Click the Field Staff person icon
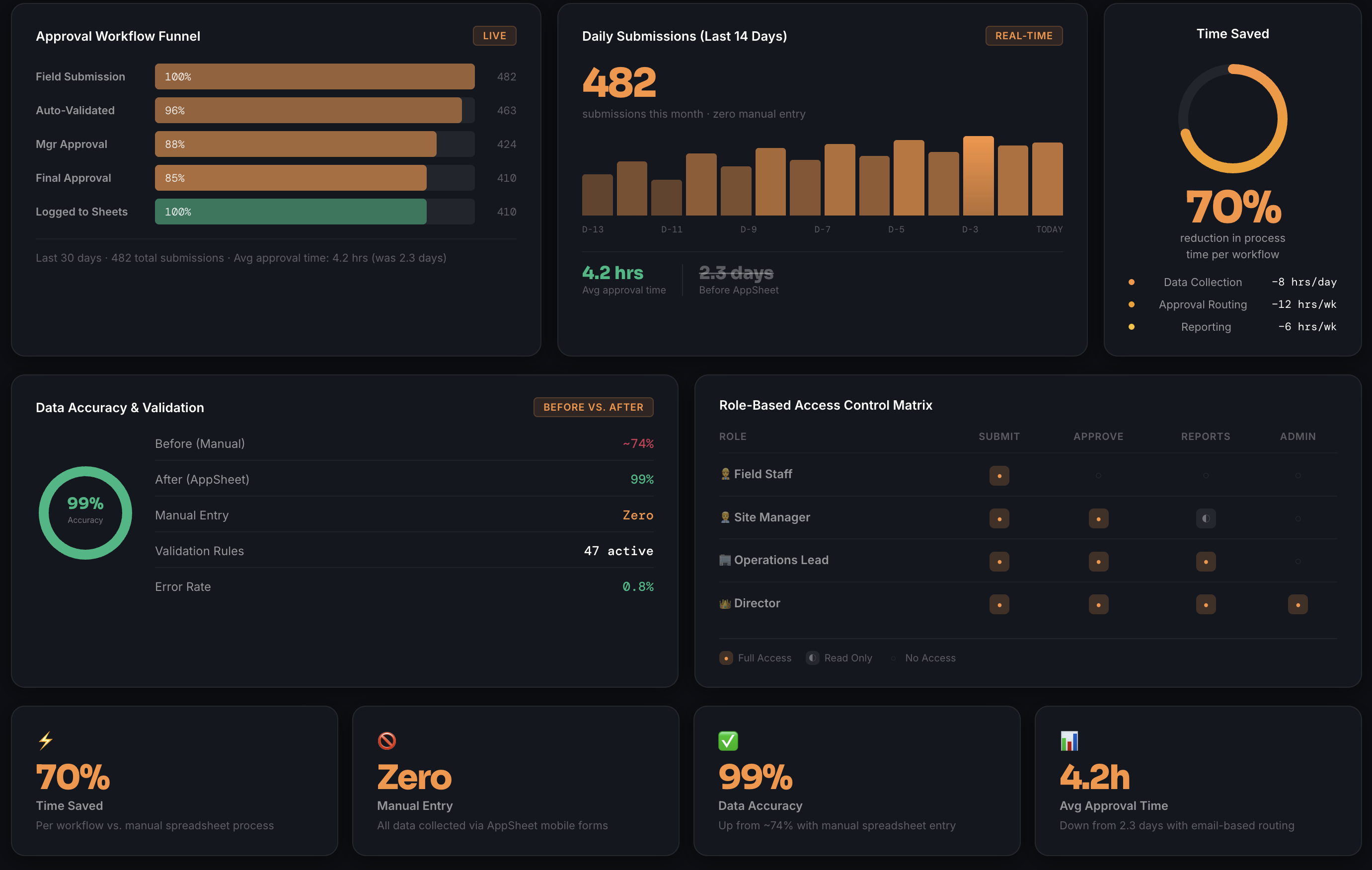1372x870 pixels. click(x=725, y=474)
